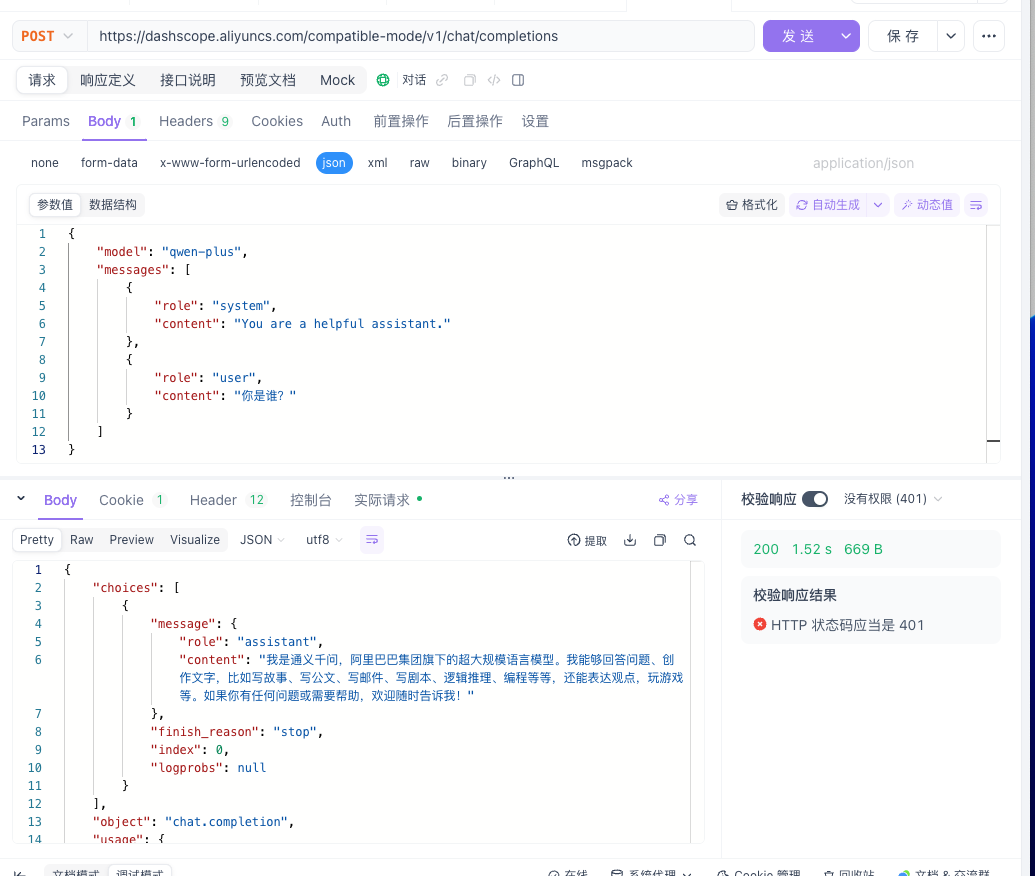Open the request Cookies tab
Image resolution: width=1035 pixels, height=876 pixels.
click(277, 121)
